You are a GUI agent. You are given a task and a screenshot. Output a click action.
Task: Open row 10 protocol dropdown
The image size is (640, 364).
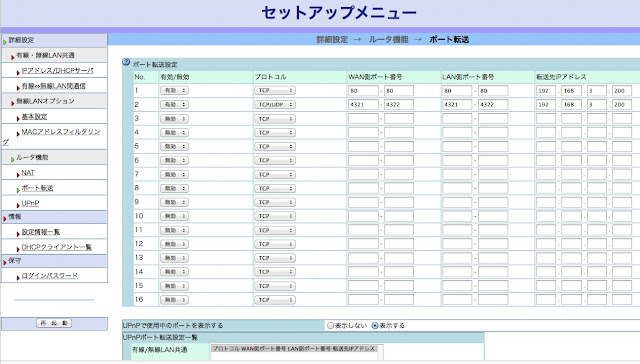tap(275, 216)
